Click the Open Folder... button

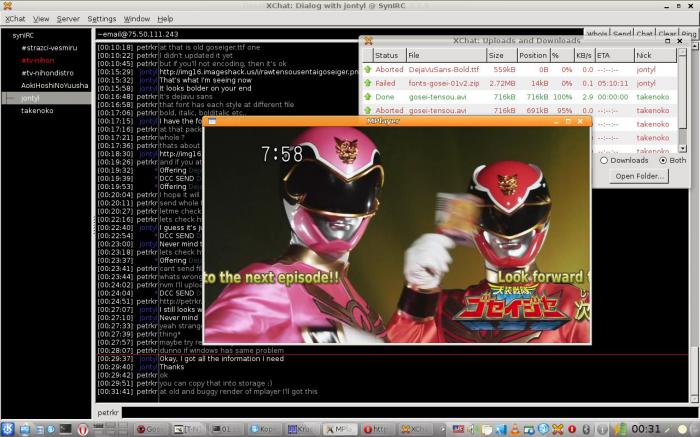(x=639, y=176)
